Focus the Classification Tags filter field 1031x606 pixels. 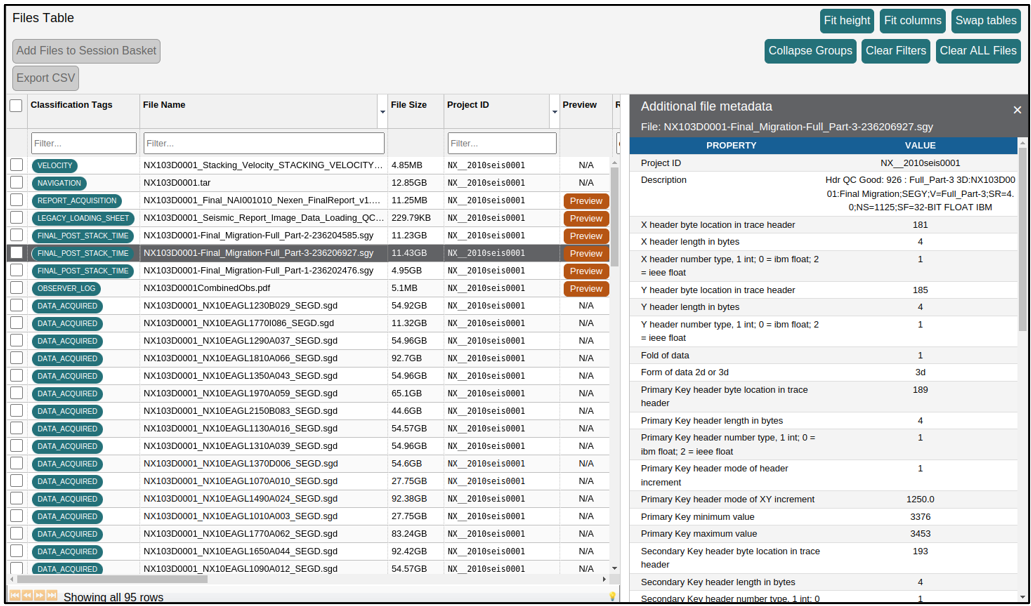[x=84, y=143]
